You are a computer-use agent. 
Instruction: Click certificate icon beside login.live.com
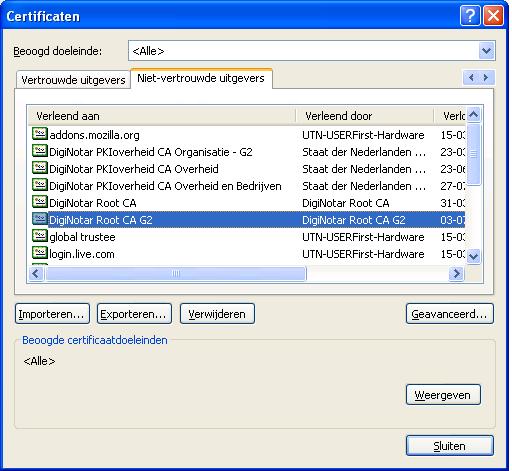[x=40, y=253]
